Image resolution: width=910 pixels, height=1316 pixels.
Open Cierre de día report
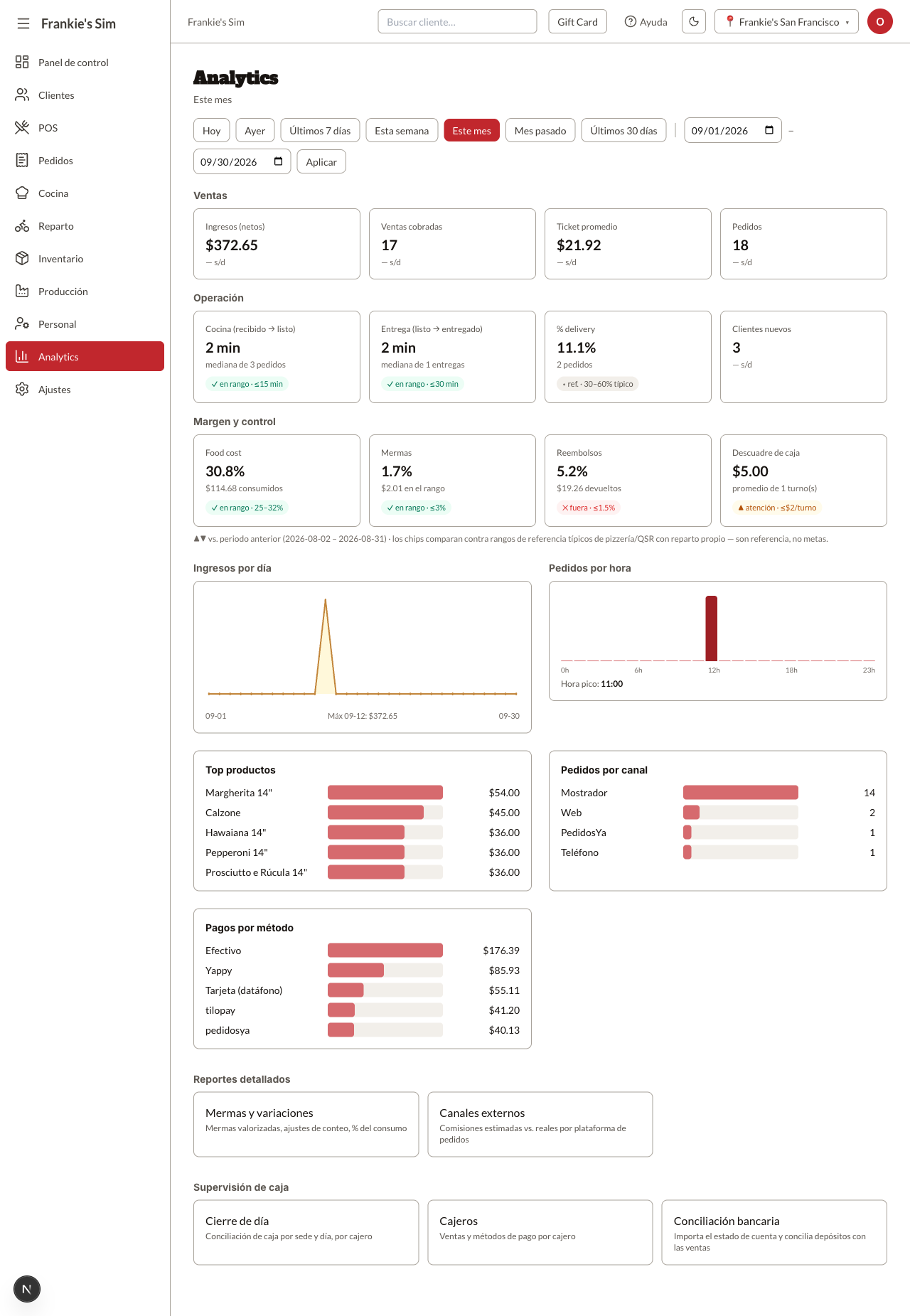tap(306, 1232)
